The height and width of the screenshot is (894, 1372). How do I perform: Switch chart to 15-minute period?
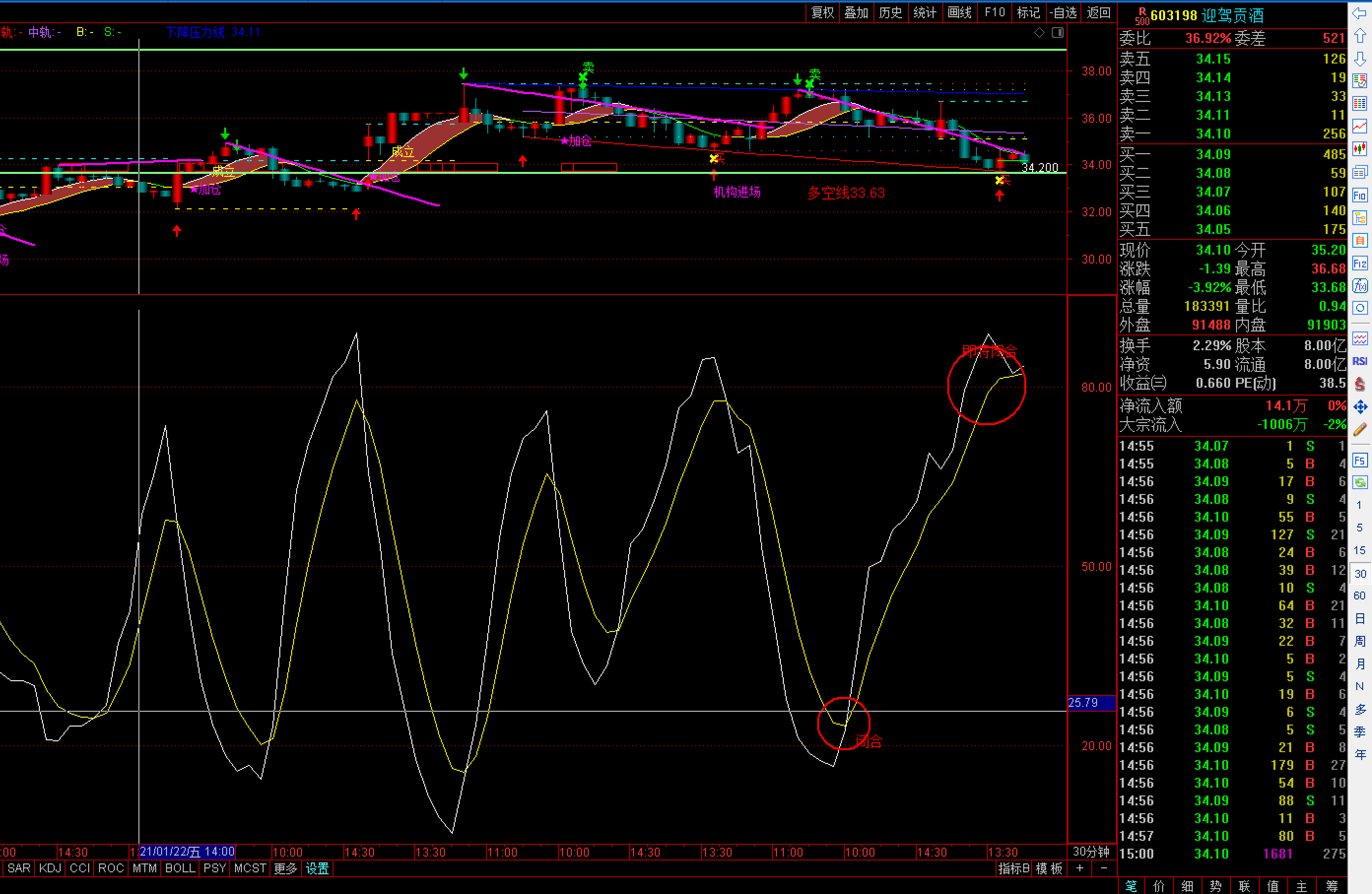pyautogui.click(x=1359, y=551)
